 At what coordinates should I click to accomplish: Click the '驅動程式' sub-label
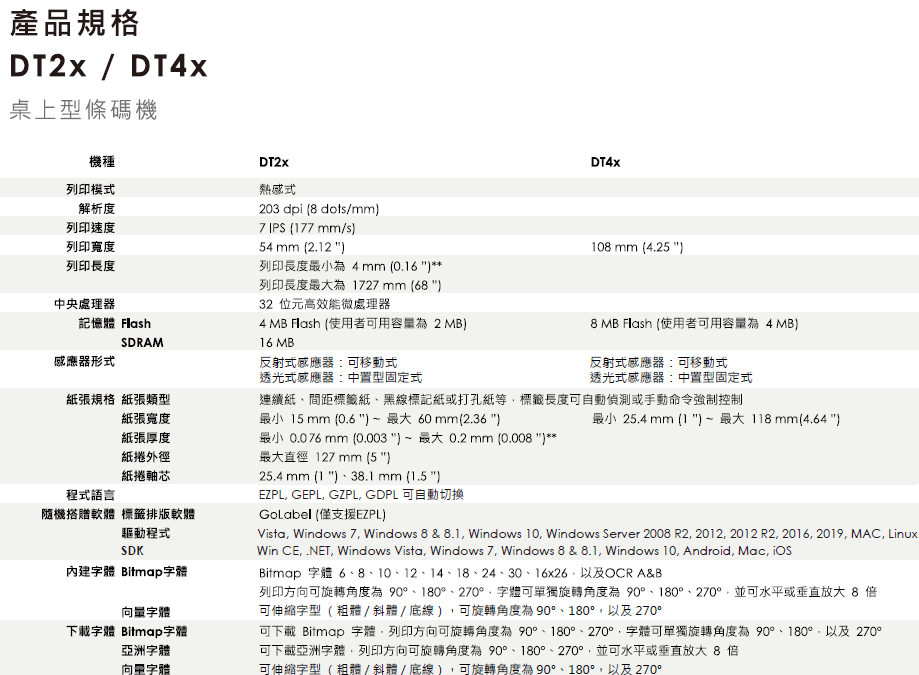pyautogui.click(x=146, y=534)
